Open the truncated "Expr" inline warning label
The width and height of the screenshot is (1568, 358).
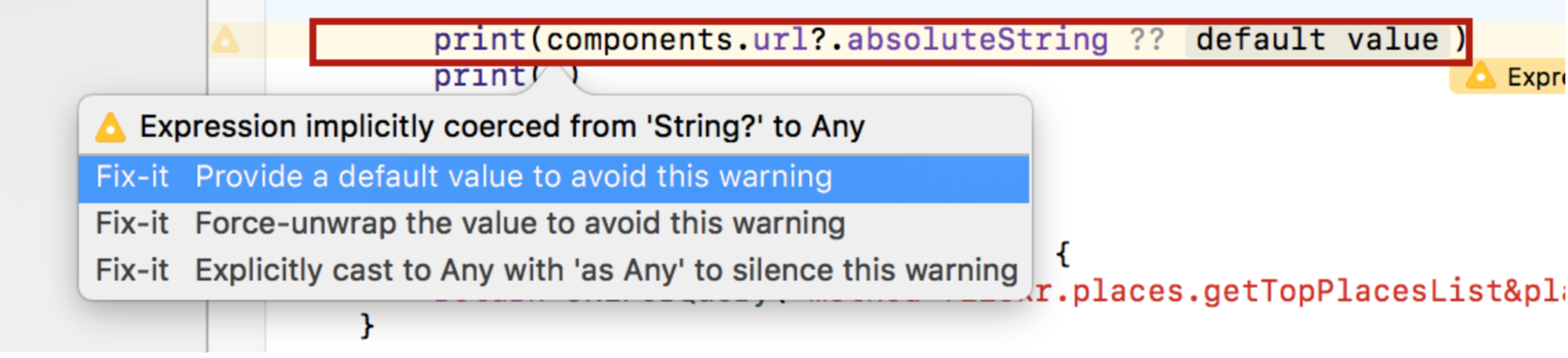pos(1534,78)
